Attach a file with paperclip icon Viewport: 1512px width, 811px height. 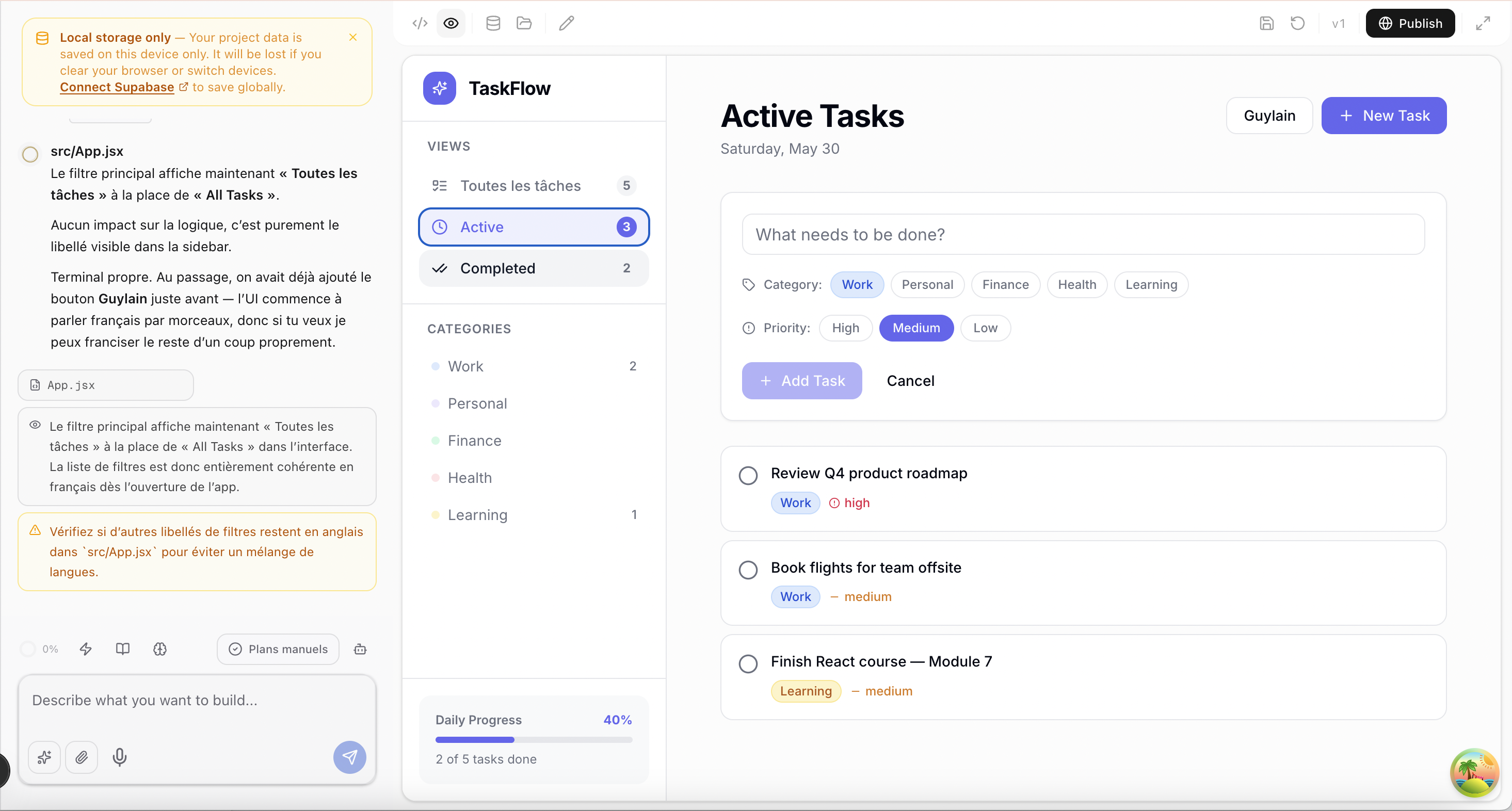[82, 757]
